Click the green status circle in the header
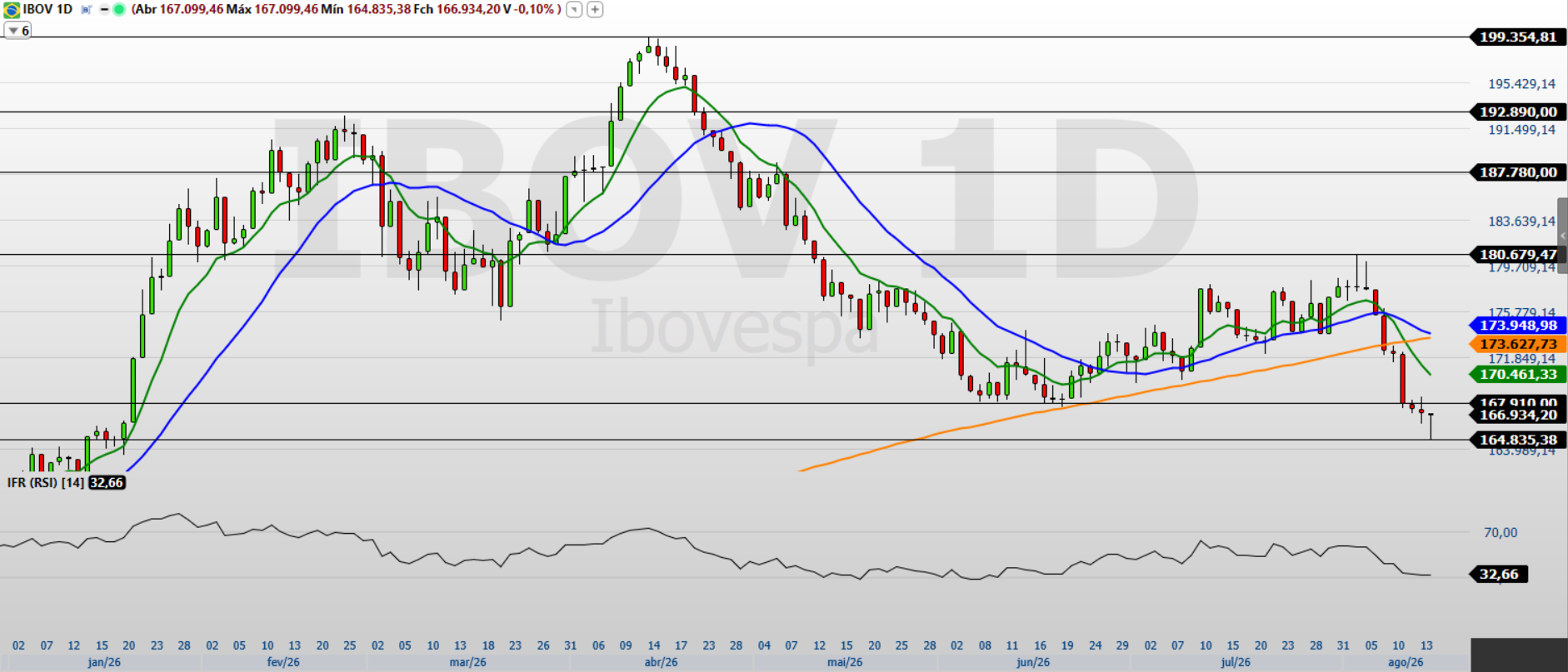1568x672 pixels. point(118,10)
